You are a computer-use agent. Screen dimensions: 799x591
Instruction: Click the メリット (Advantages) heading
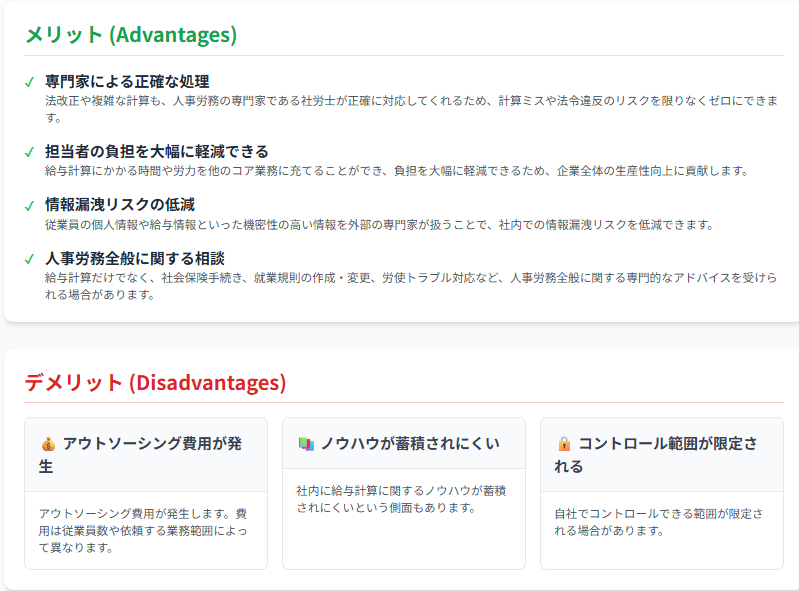pos(131,35)
